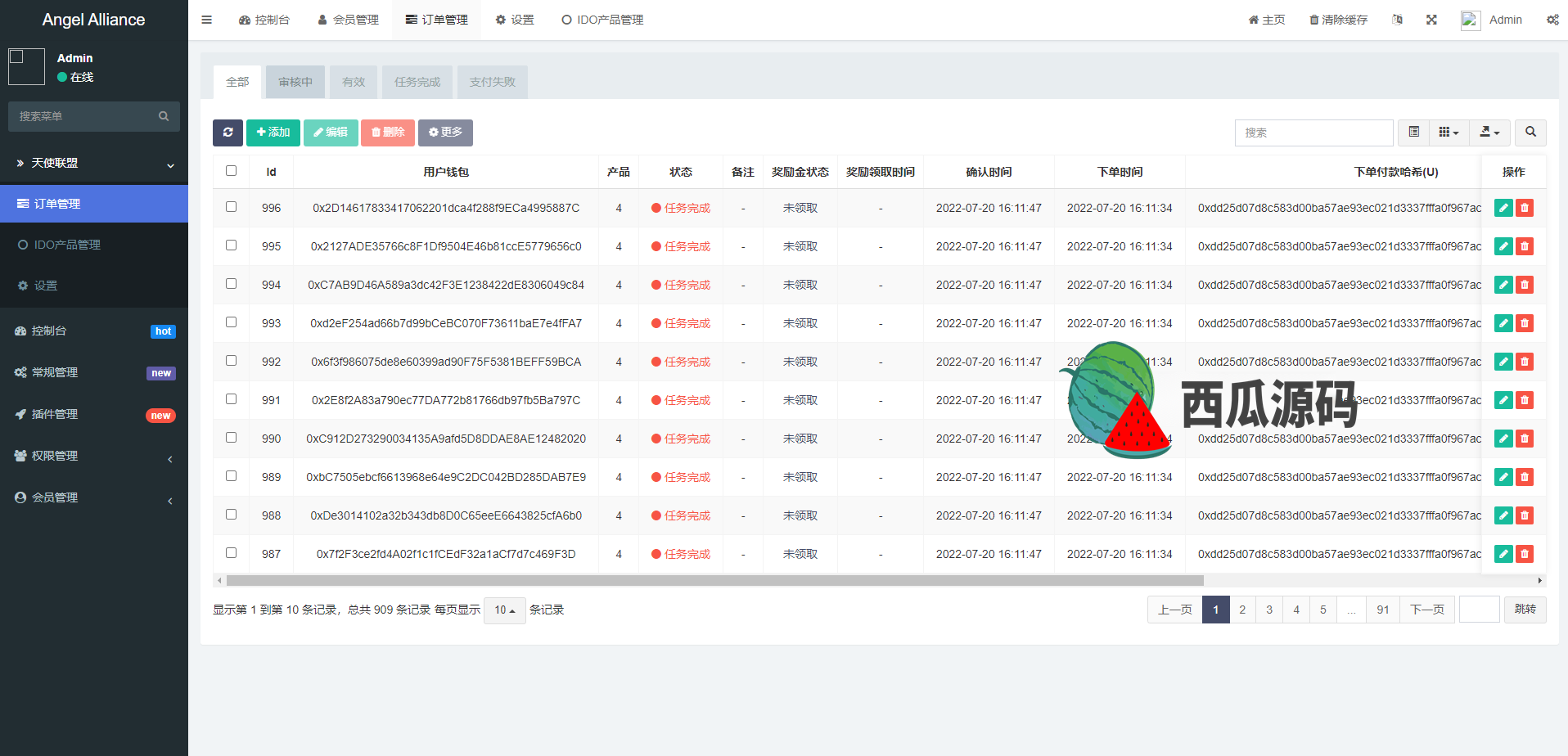Screen dimensions: 1568x756
Task: Switch to the 支付失败 tab
Action: coord(493,82)
